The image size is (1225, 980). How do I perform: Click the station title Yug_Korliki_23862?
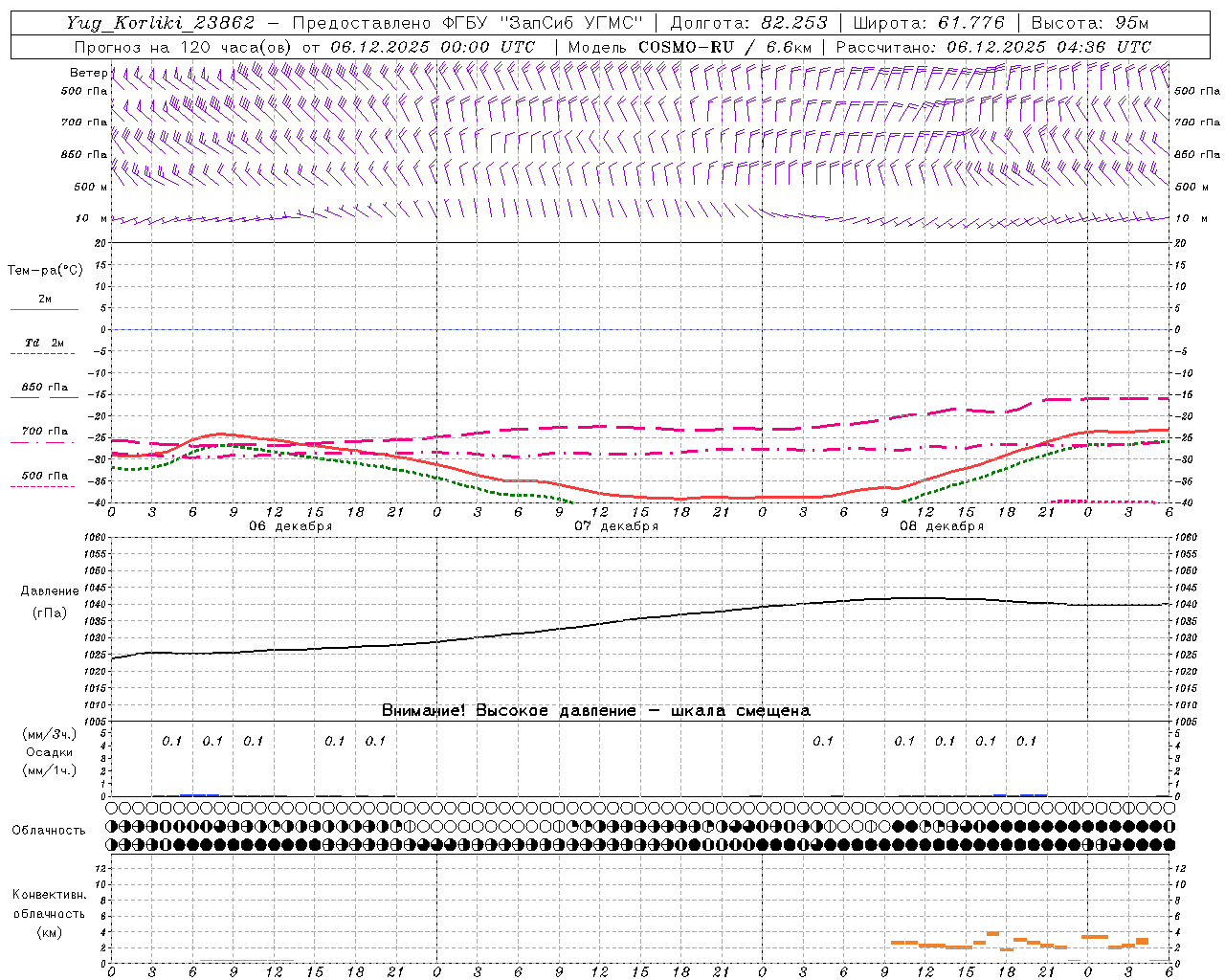pyautogui.click(x=161, y=23)
